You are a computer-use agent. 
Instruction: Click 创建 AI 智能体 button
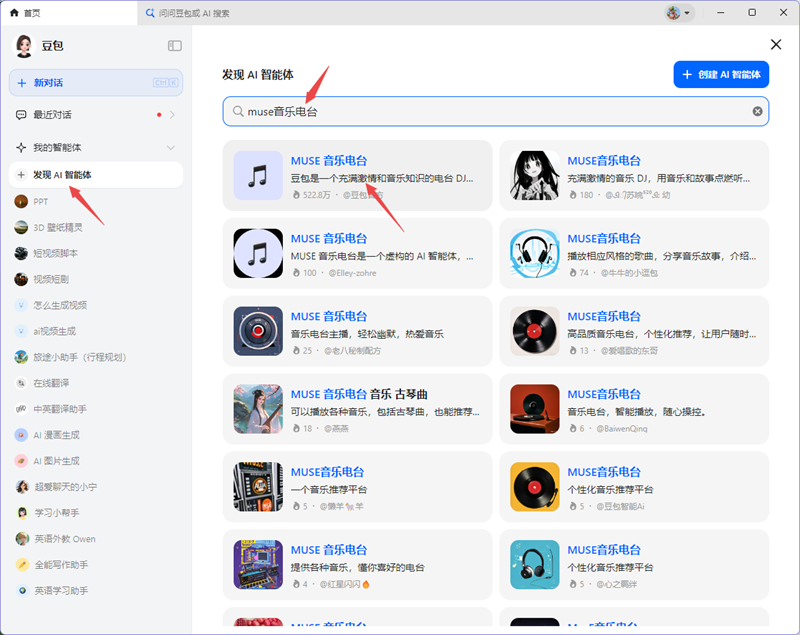(721, 74)
